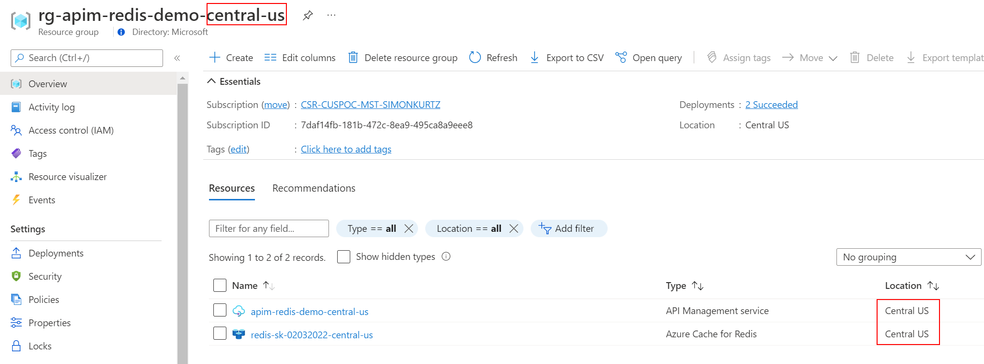Click the Tags sidebar icon

point(17,154)
